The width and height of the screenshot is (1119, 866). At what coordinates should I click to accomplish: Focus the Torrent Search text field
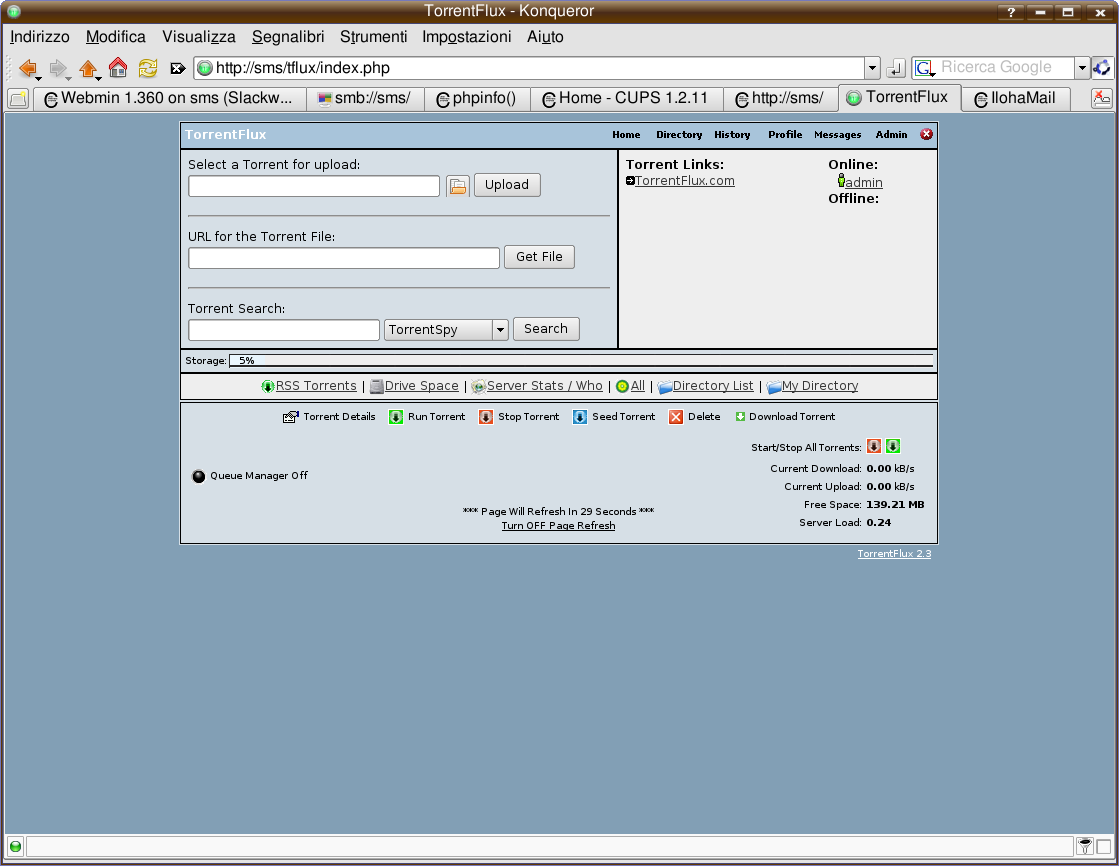coord(284,330)
